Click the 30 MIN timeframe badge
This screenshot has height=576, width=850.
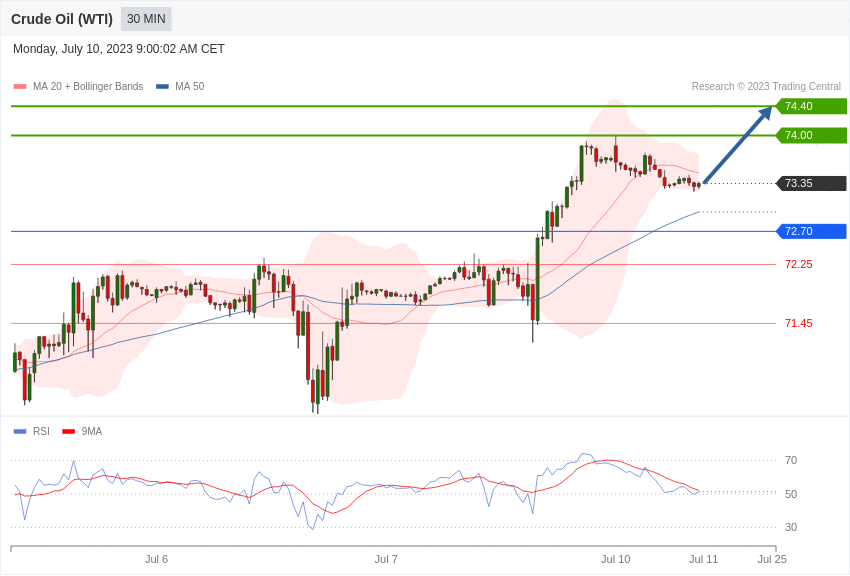[x=146, y=19]
